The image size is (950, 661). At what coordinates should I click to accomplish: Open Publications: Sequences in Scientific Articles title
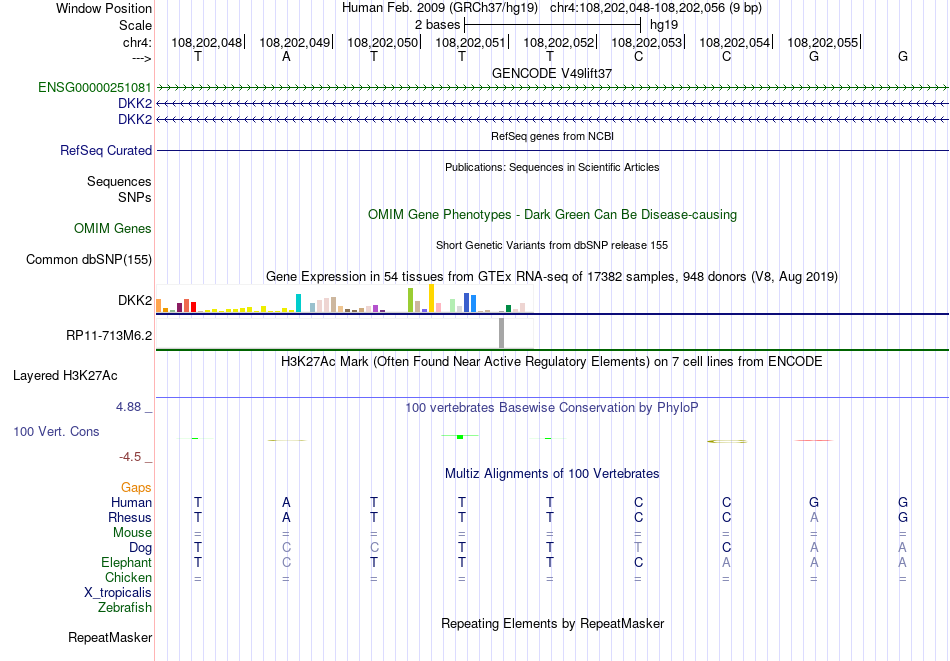[x=552, y=167]
